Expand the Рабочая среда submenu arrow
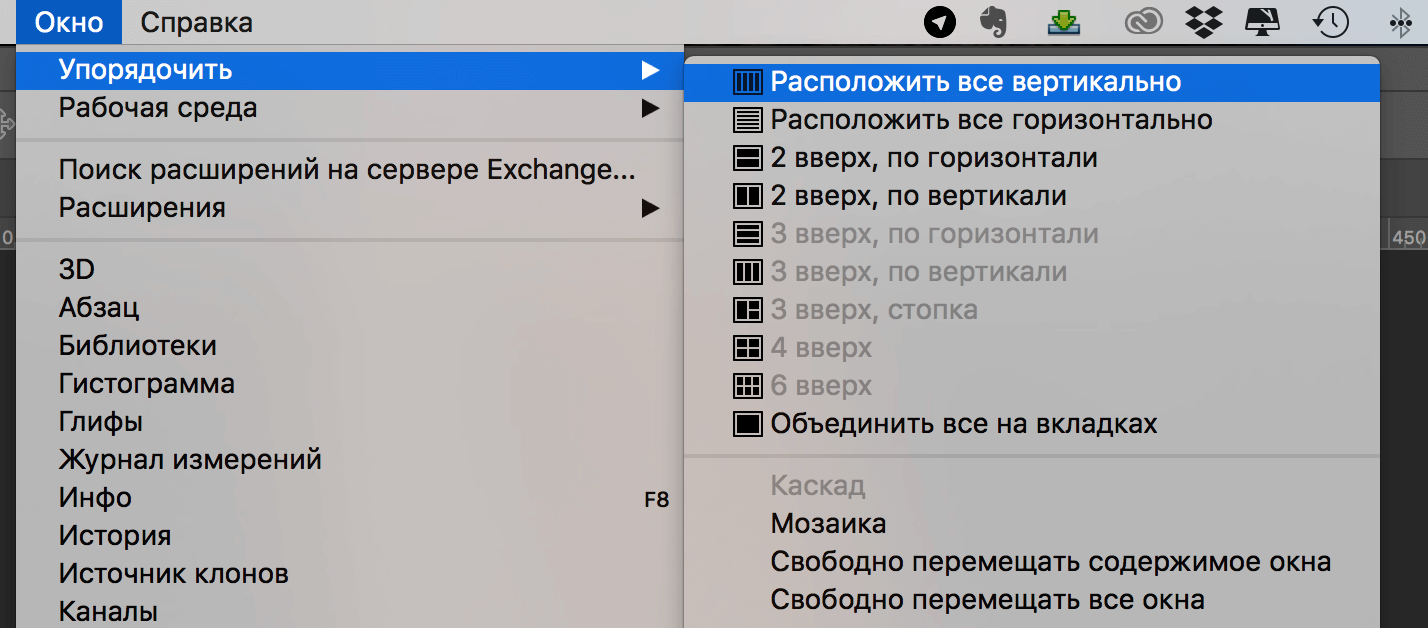 [650, 108]
